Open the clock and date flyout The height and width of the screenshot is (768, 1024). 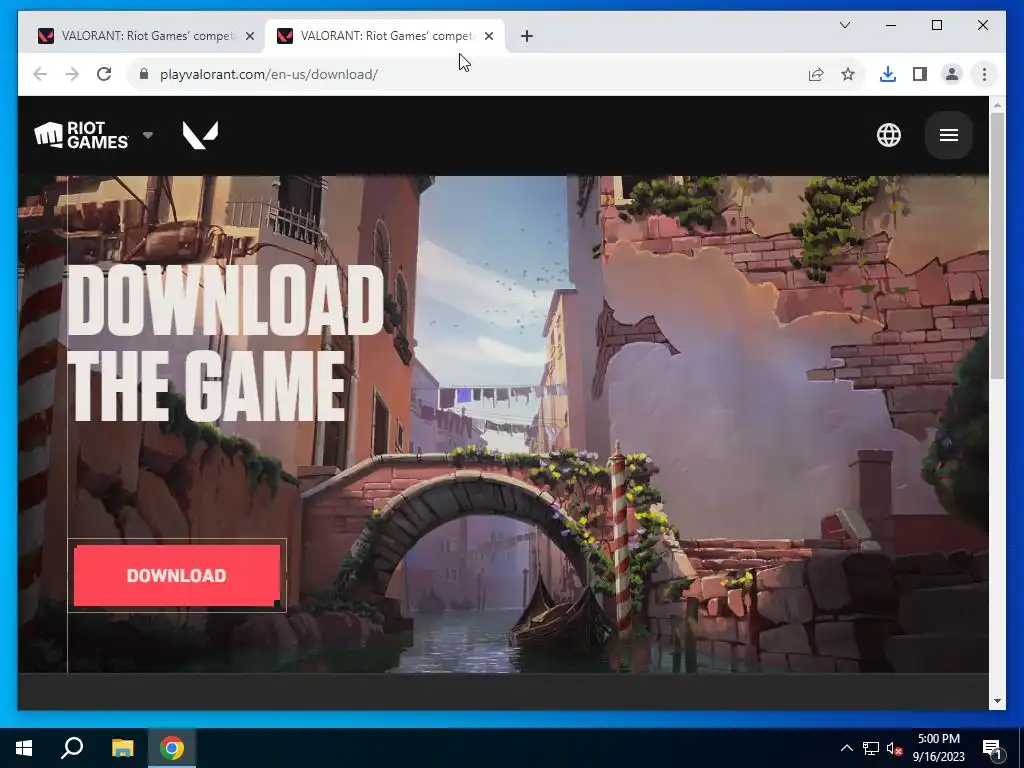tap(938, 748)
